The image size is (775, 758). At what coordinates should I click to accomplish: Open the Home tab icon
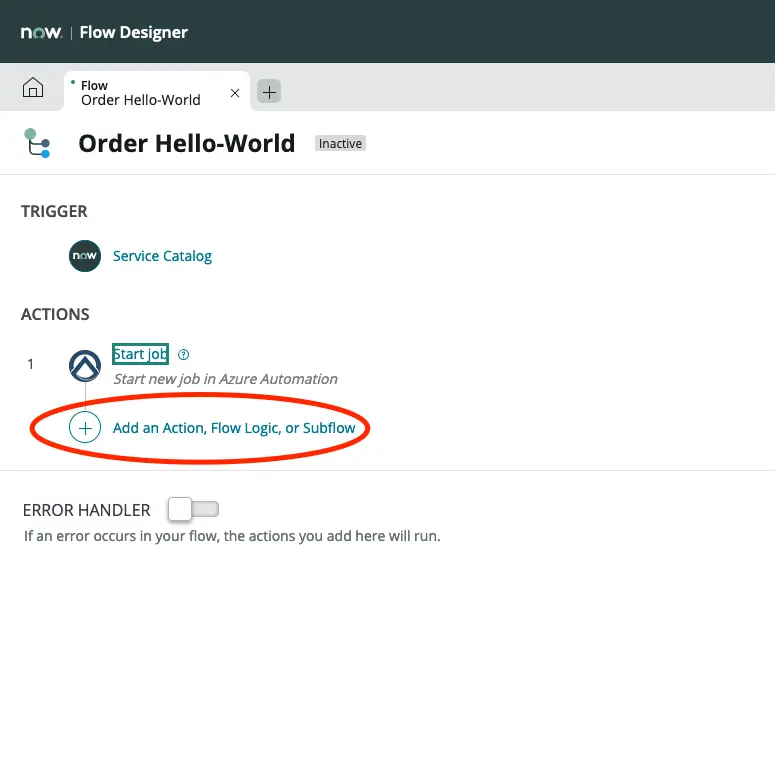point(33,89)
